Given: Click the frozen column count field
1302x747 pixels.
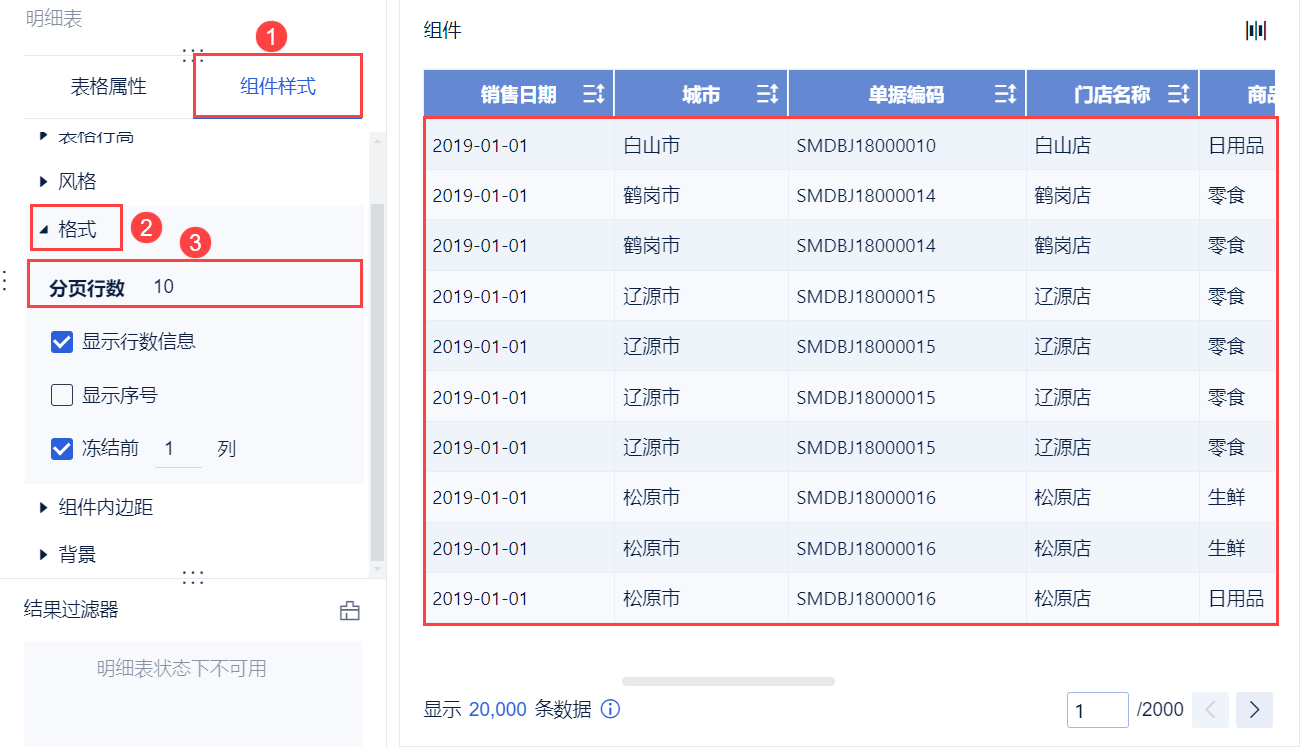Looking at the screenshot, I should [178, 449].
